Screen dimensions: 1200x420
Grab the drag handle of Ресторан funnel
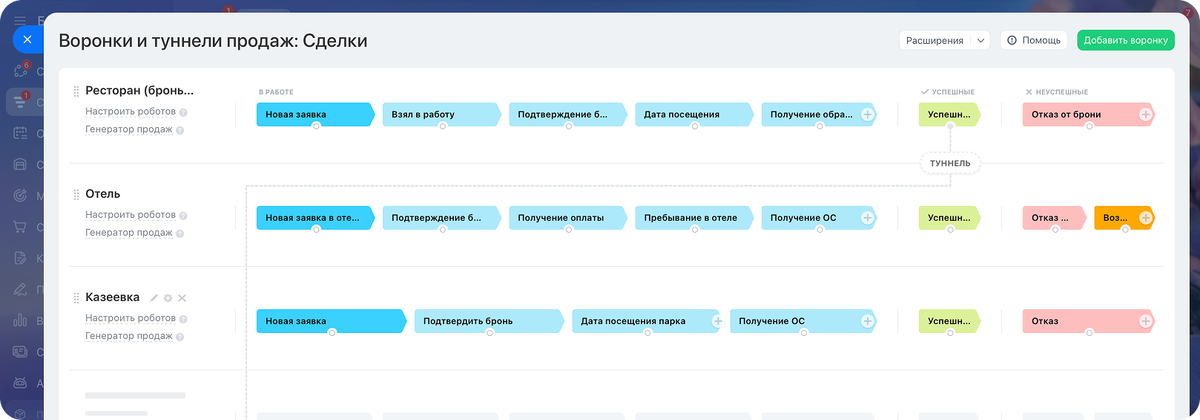coord(76,91)
